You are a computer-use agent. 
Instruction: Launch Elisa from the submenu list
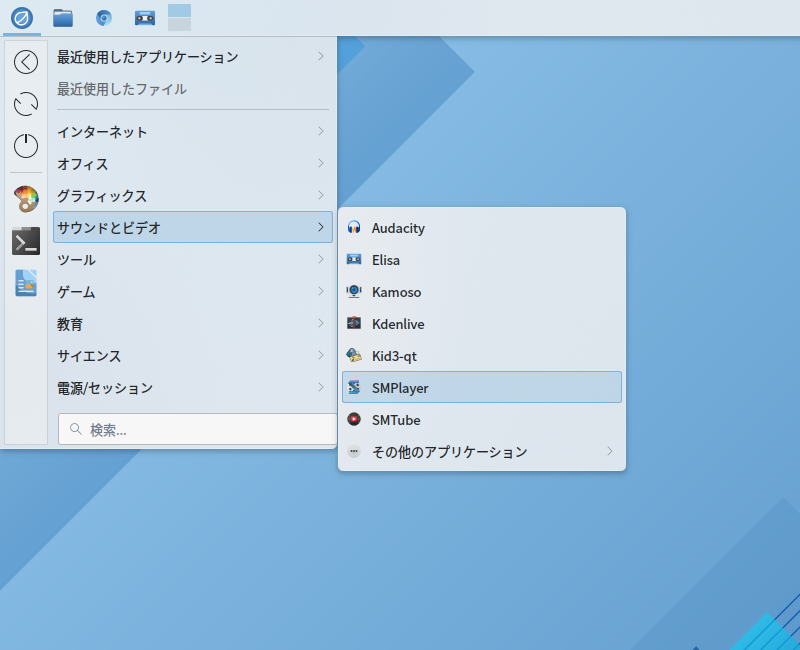(x=482, y=260)
